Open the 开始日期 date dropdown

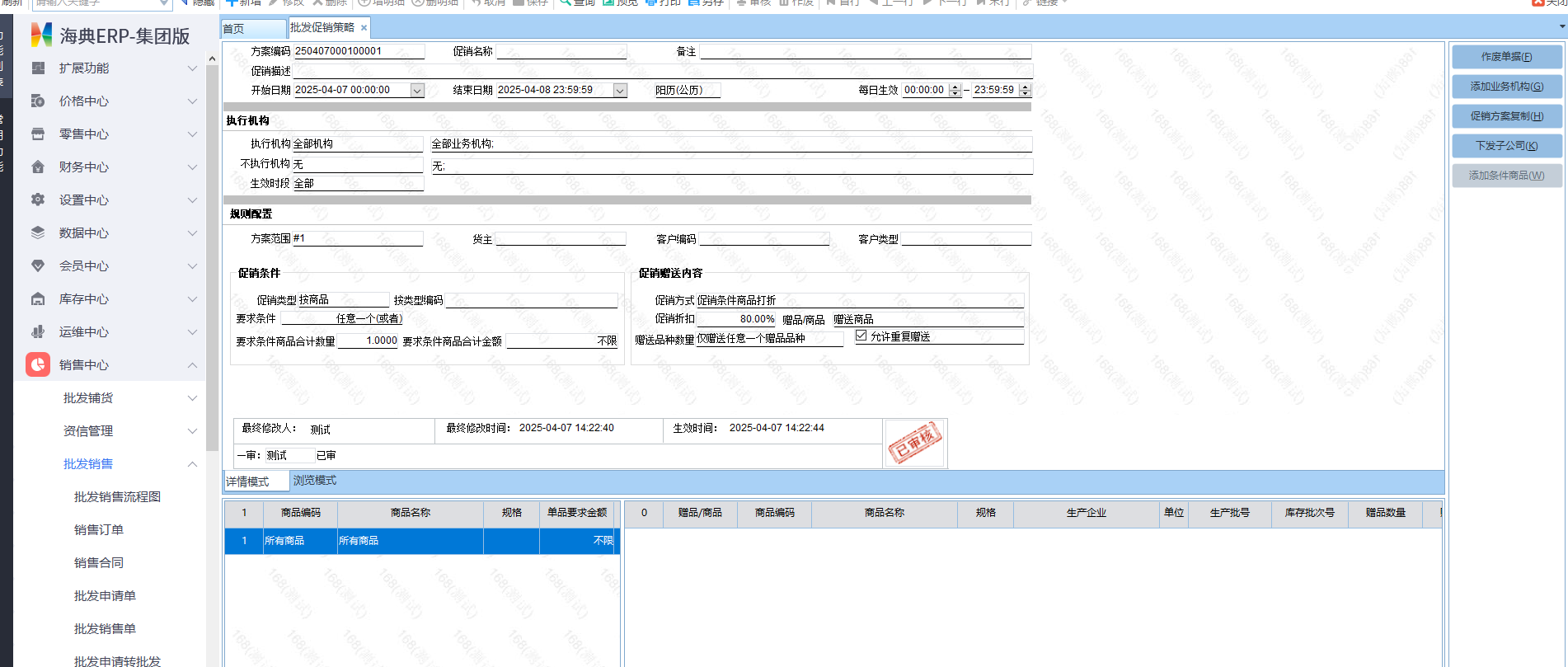coord(417,91)
